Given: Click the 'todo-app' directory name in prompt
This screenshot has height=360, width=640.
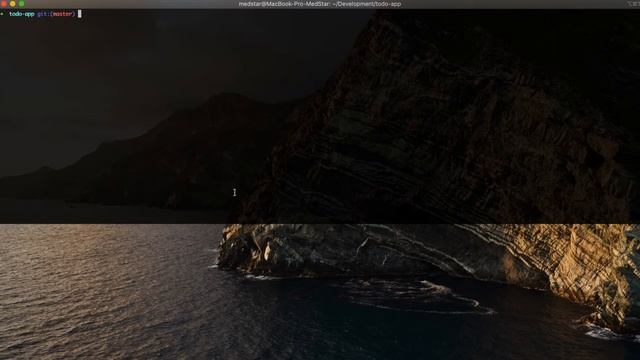Looking at the screenshot, I should (22, 14).
